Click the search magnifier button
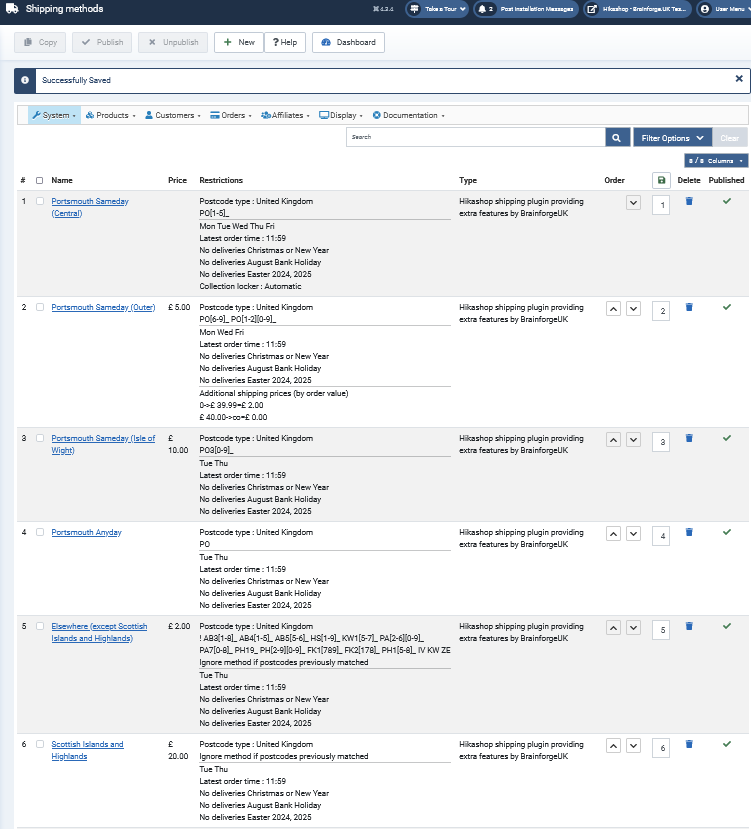Viewport: 751px width, 829px height. click(x=618, y=138)
